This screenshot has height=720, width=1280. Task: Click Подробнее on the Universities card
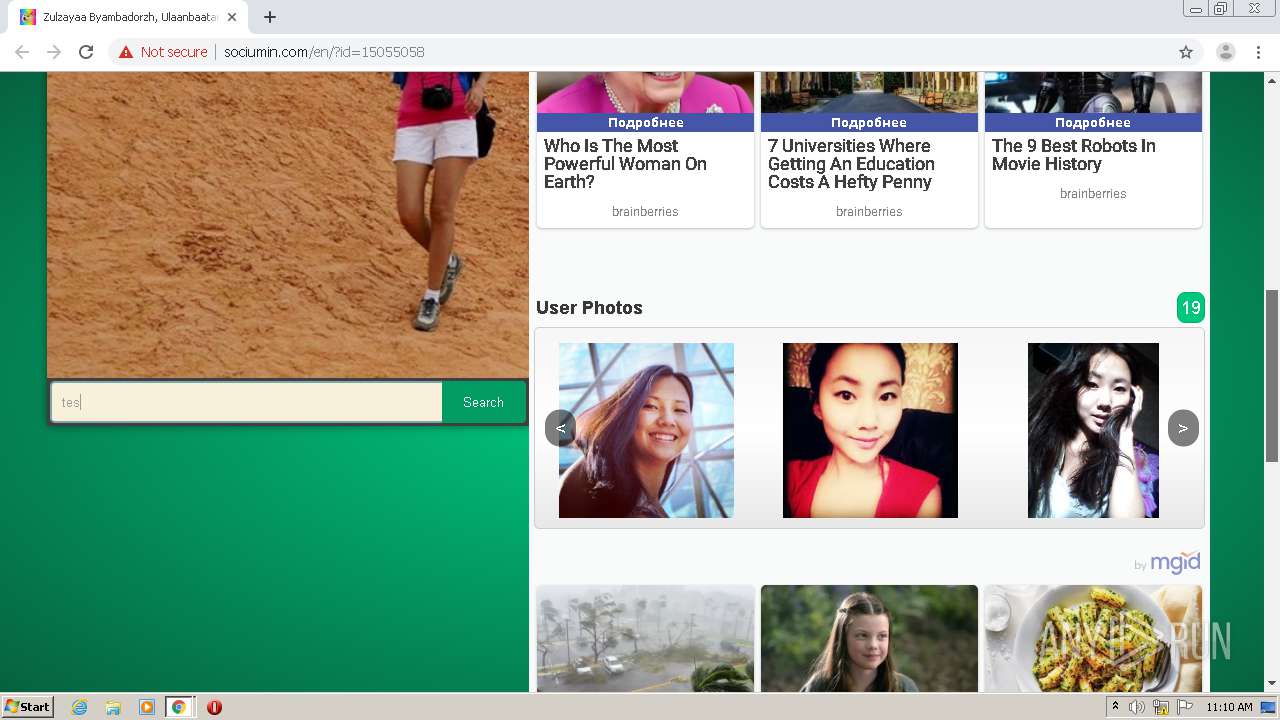point(870,122)
